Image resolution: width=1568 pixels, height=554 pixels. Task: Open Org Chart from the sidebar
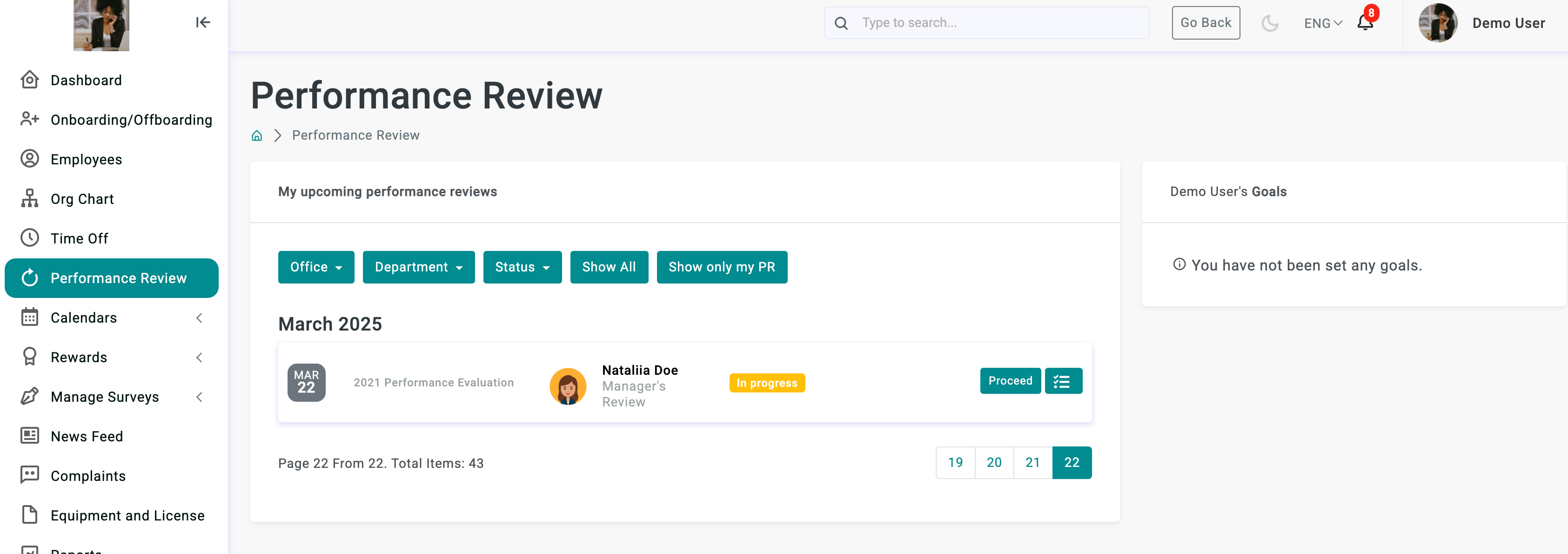click(x=111, y=199)
